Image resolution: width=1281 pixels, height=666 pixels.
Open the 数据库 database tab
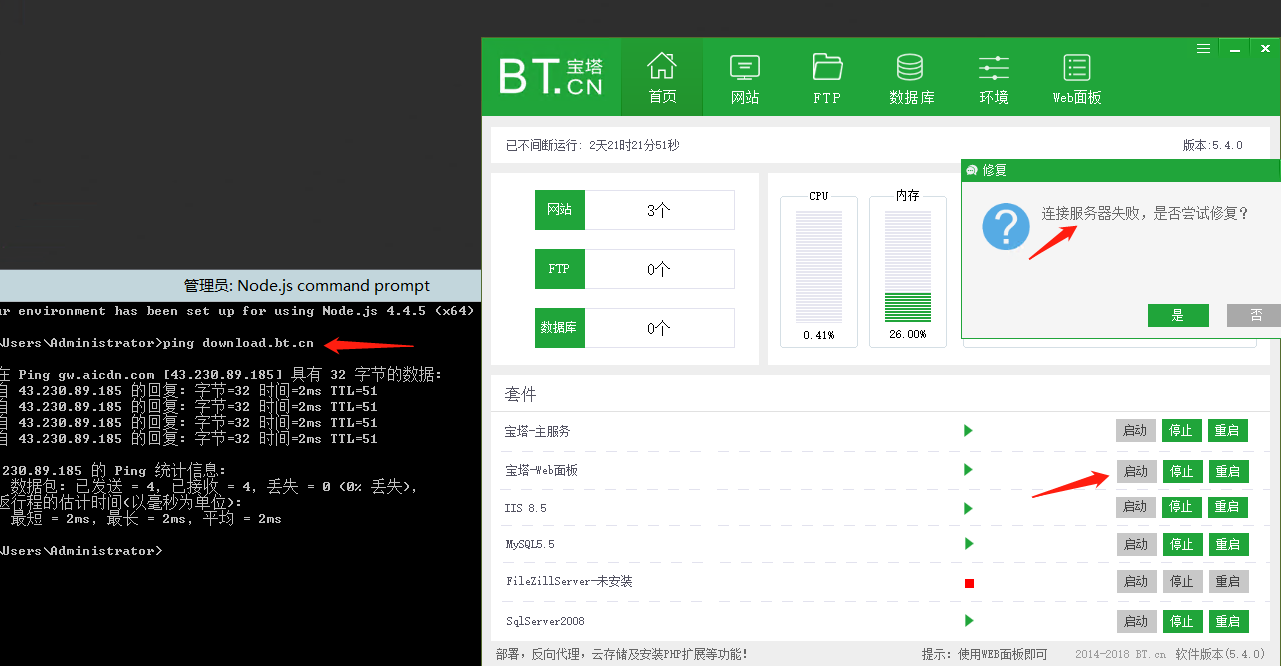point(911,77)
